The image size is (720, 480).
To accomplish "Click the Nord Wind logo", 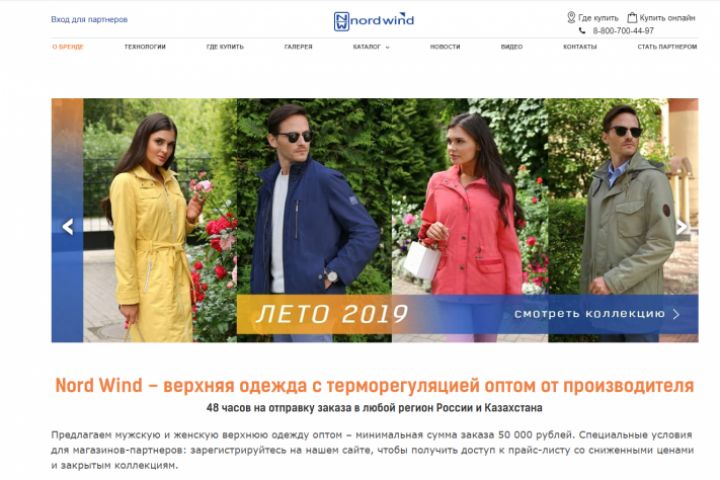I will pyautogui.click(x=374, y=21).
